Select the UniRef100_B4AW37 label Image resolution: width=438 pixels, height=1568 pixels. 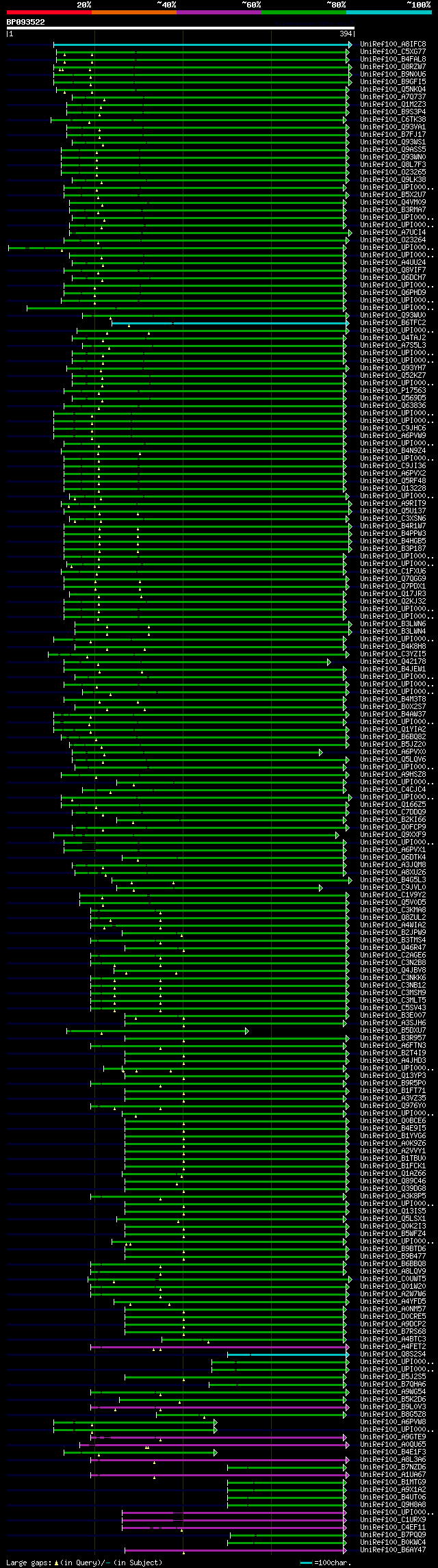pos(393,715)
